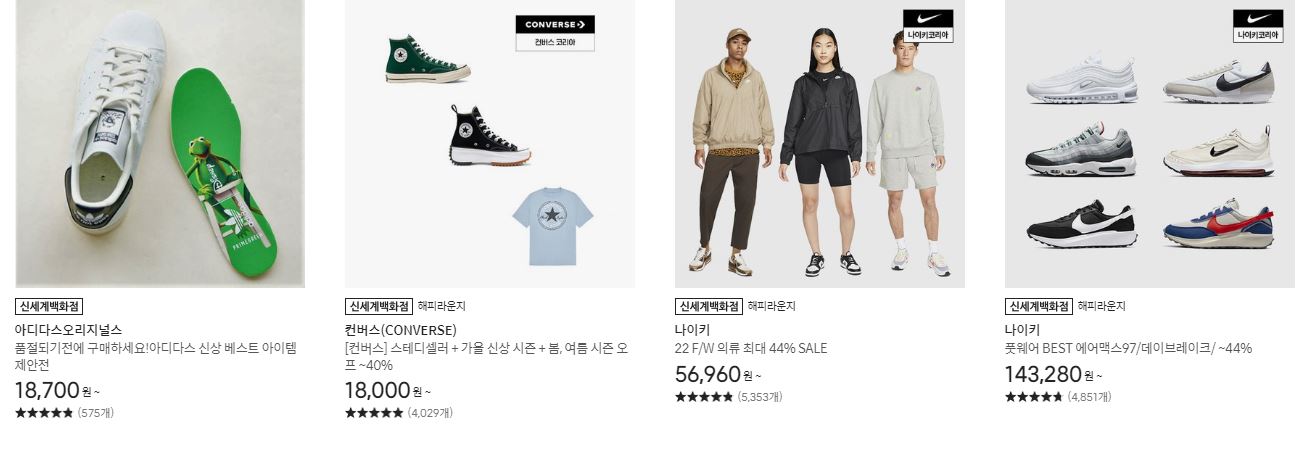Image resolution: width=1300 pixels, height=454 pixels.
Task: Open the 22 F/W 의류 최대 44% SALE description
Action: pyautogui.click(x=751, y=349)
